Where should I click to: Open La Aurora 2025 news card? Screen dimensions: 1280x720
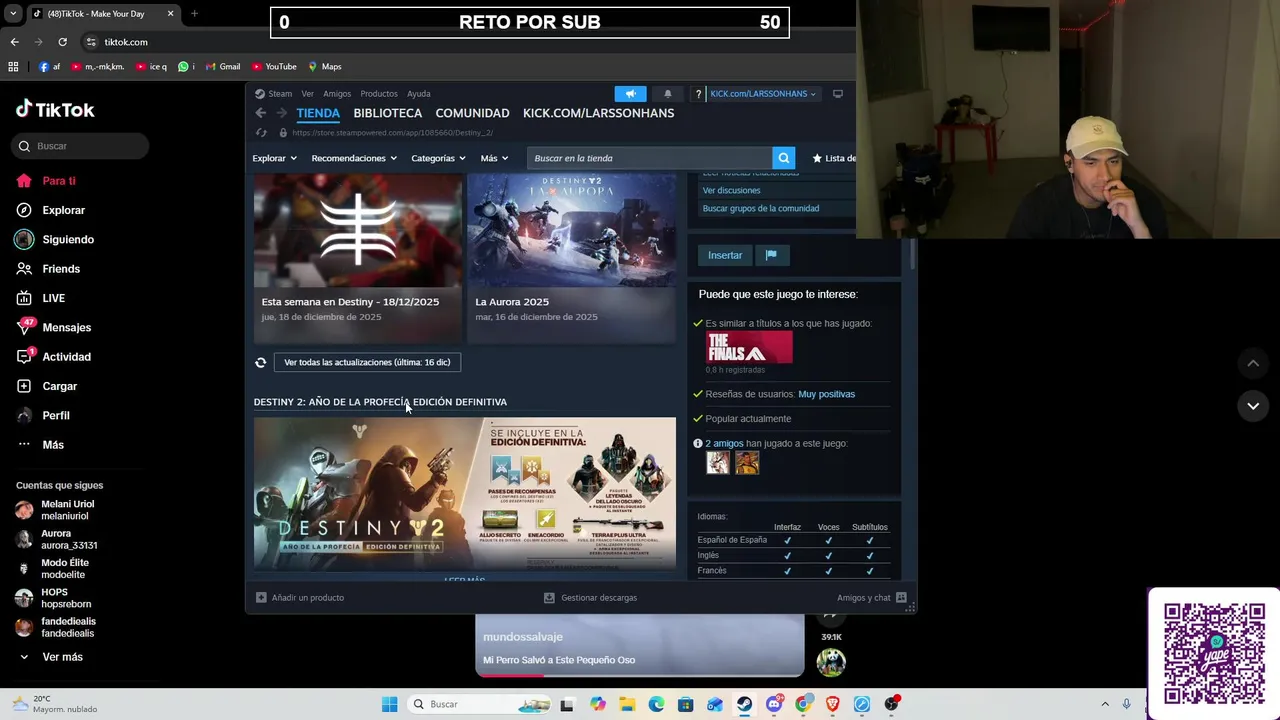pyautogui.click(x=571, y=259)
